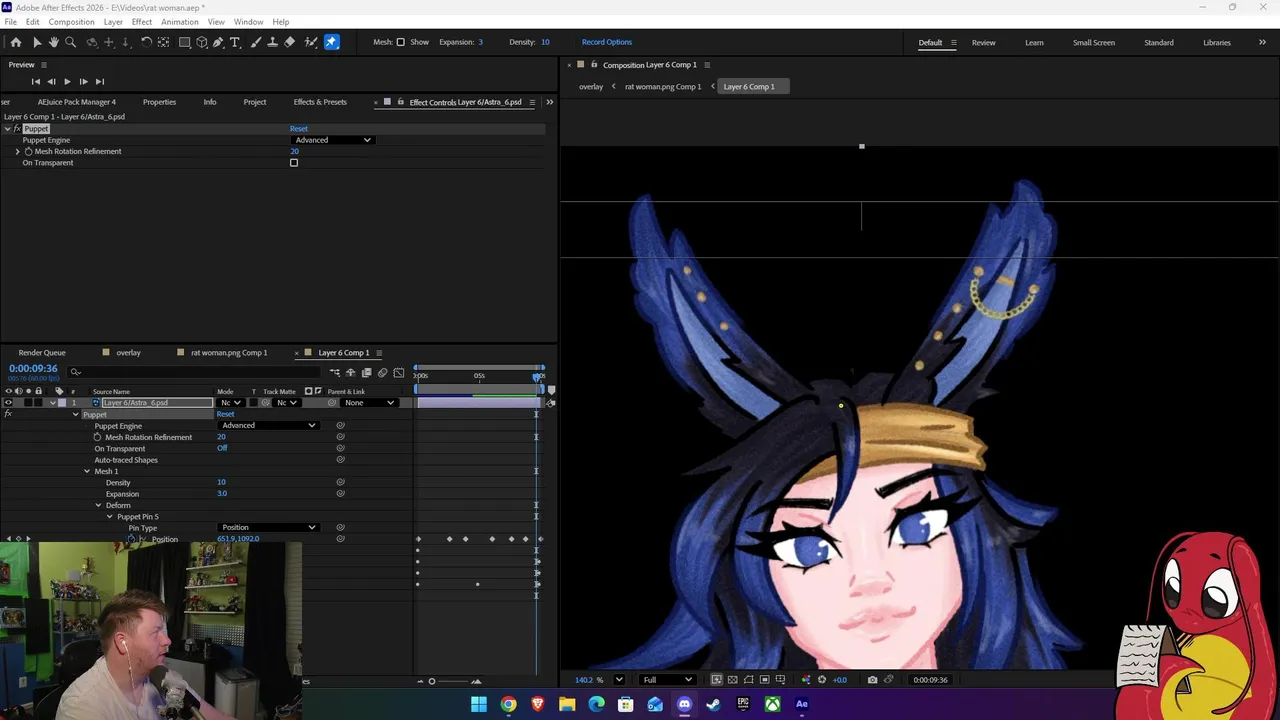
Task: Toggle the Position stopwatch for Puppet Pin 5
Action: [x=131, y=539]
